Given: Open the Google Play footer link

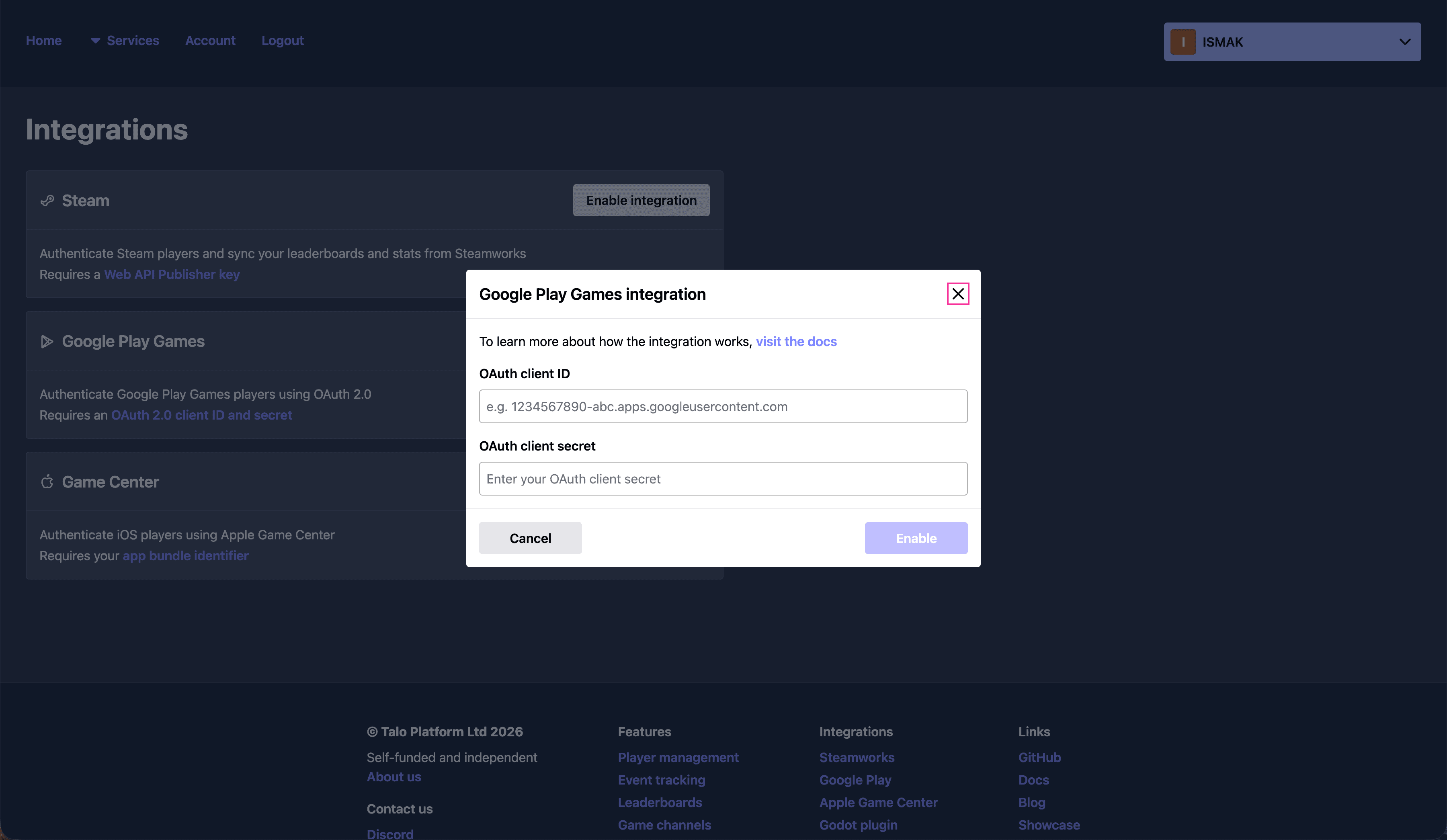Looking at the screenshot, I should (x=855, y=780).
